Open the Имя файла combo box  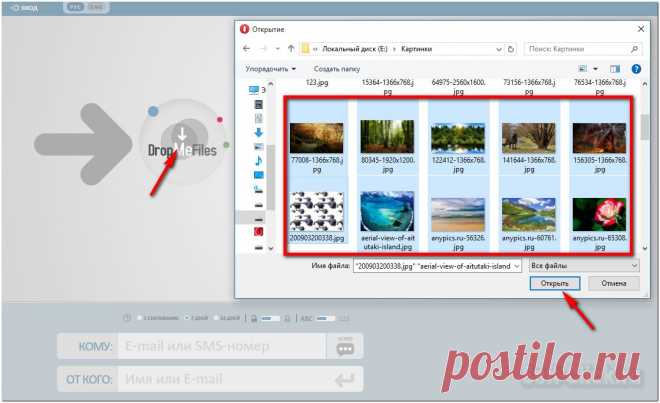coord(437,266)
